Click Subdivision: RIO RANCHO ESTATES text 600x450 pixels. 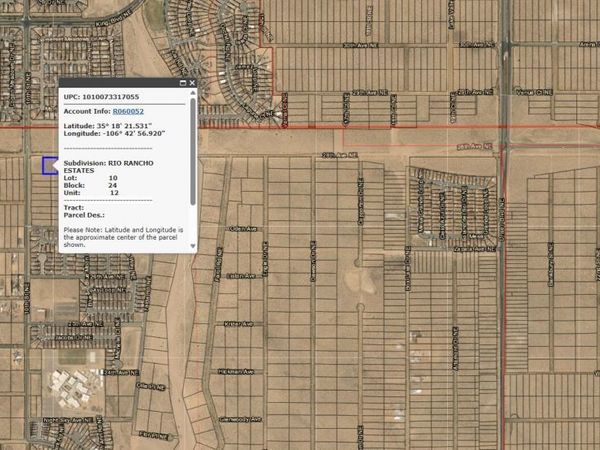click(109, 167)
